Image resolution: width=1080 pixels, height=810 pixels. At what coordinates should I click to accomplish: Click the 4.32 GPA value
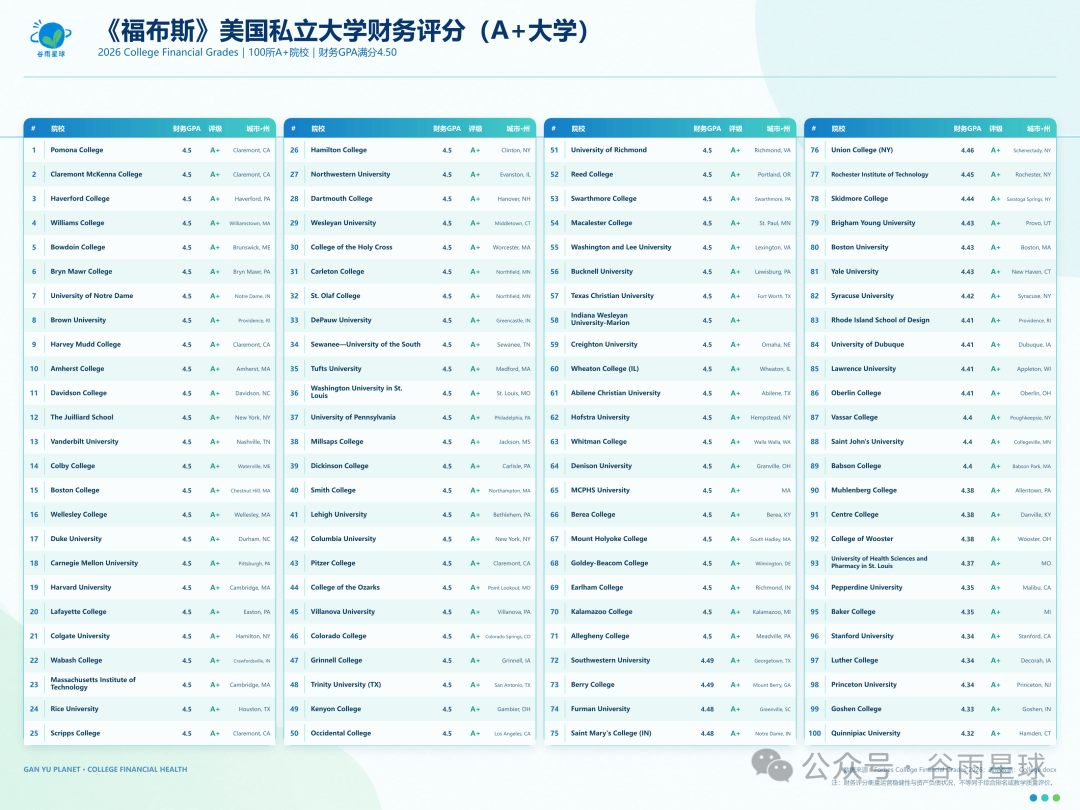pyautogui.click(x=968, y=734)
